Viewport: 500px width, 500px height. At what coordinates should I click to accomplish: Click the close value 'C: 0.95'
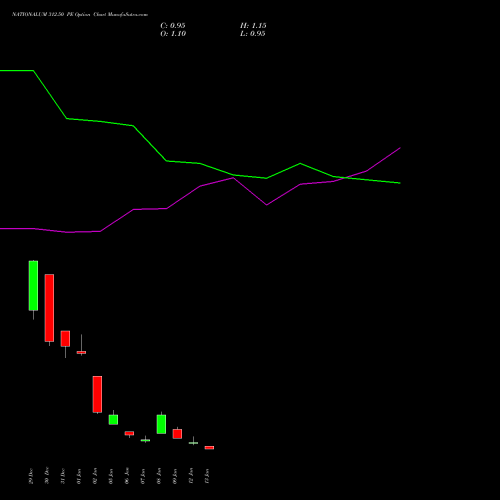click(173, 26)
